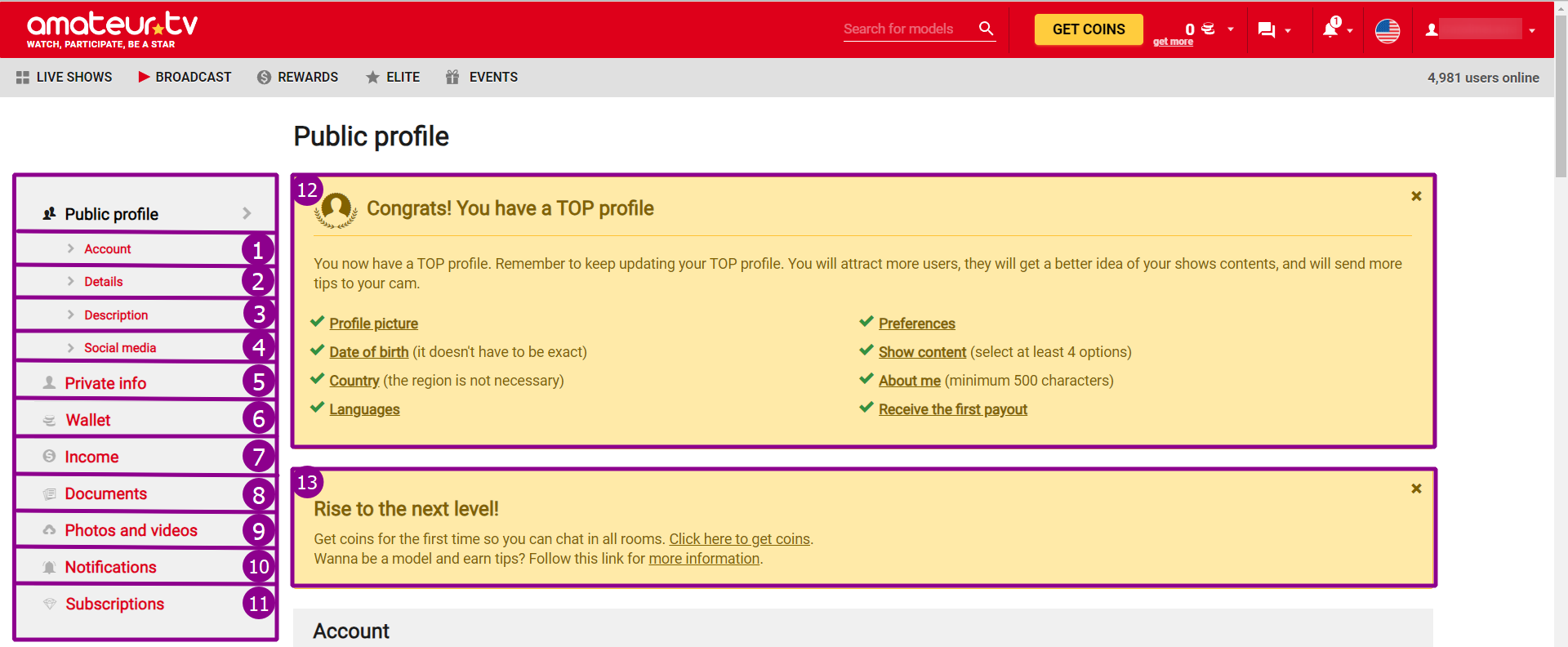
Task: Click the US flag language icon
Action: (1387, 30)
